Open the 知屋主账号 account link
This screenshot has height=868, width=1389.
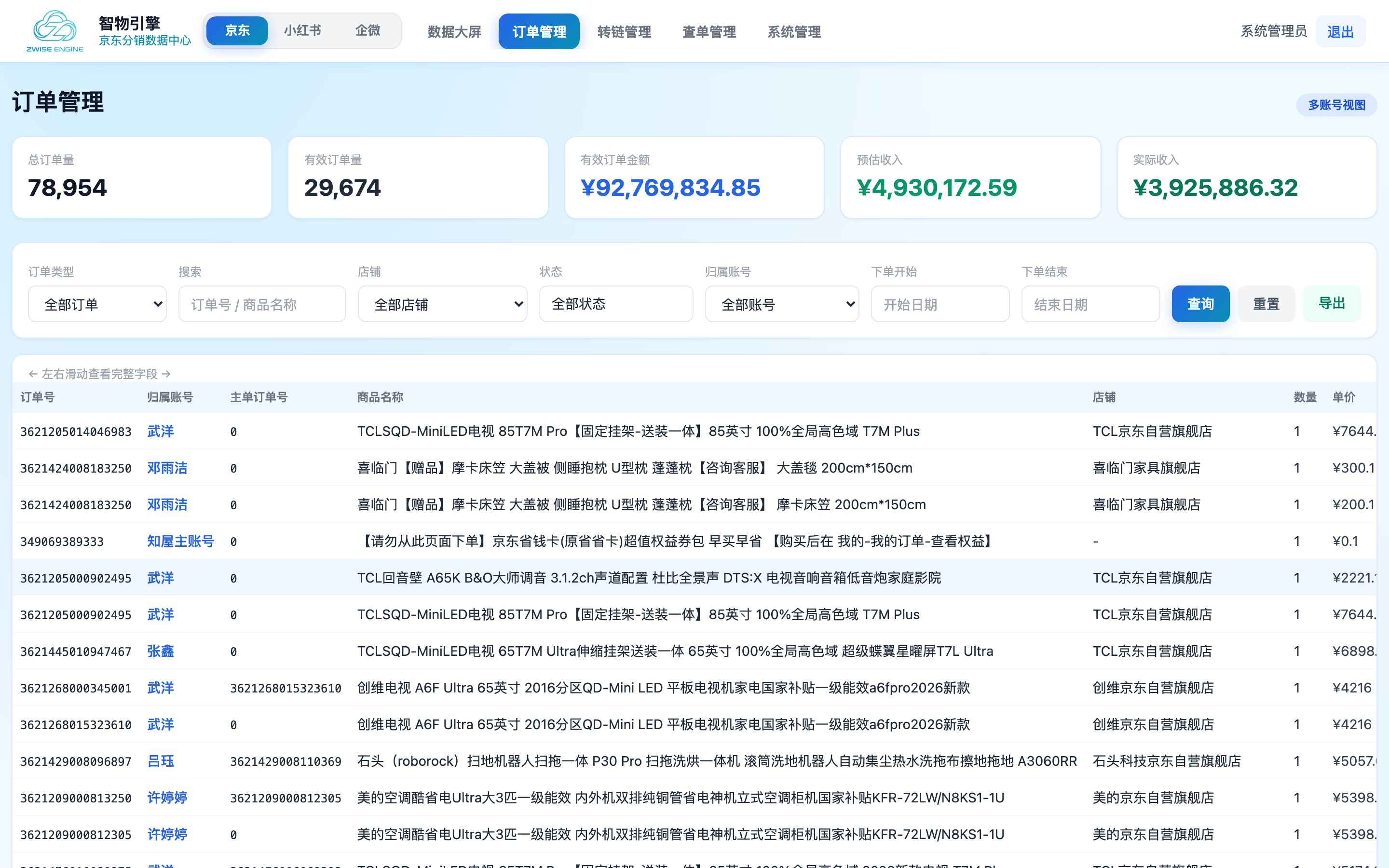click(x=180, y=542)
